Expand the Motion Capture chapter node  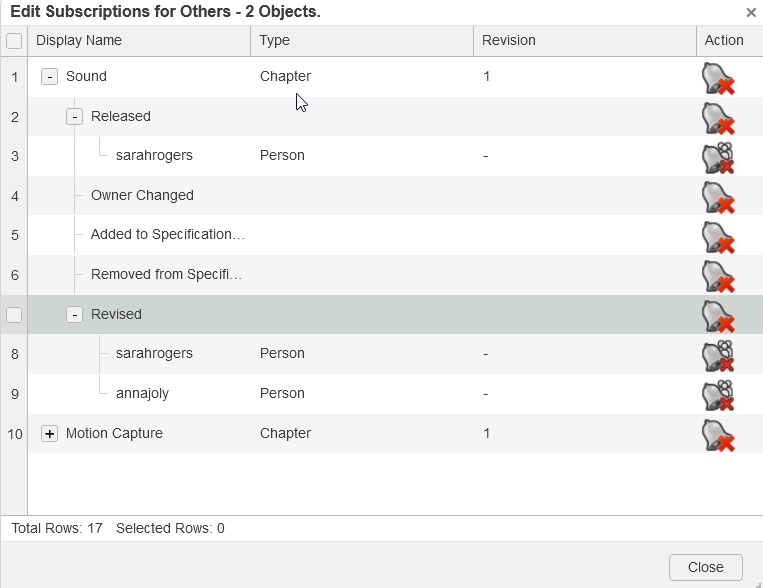(x=49, y=434)
